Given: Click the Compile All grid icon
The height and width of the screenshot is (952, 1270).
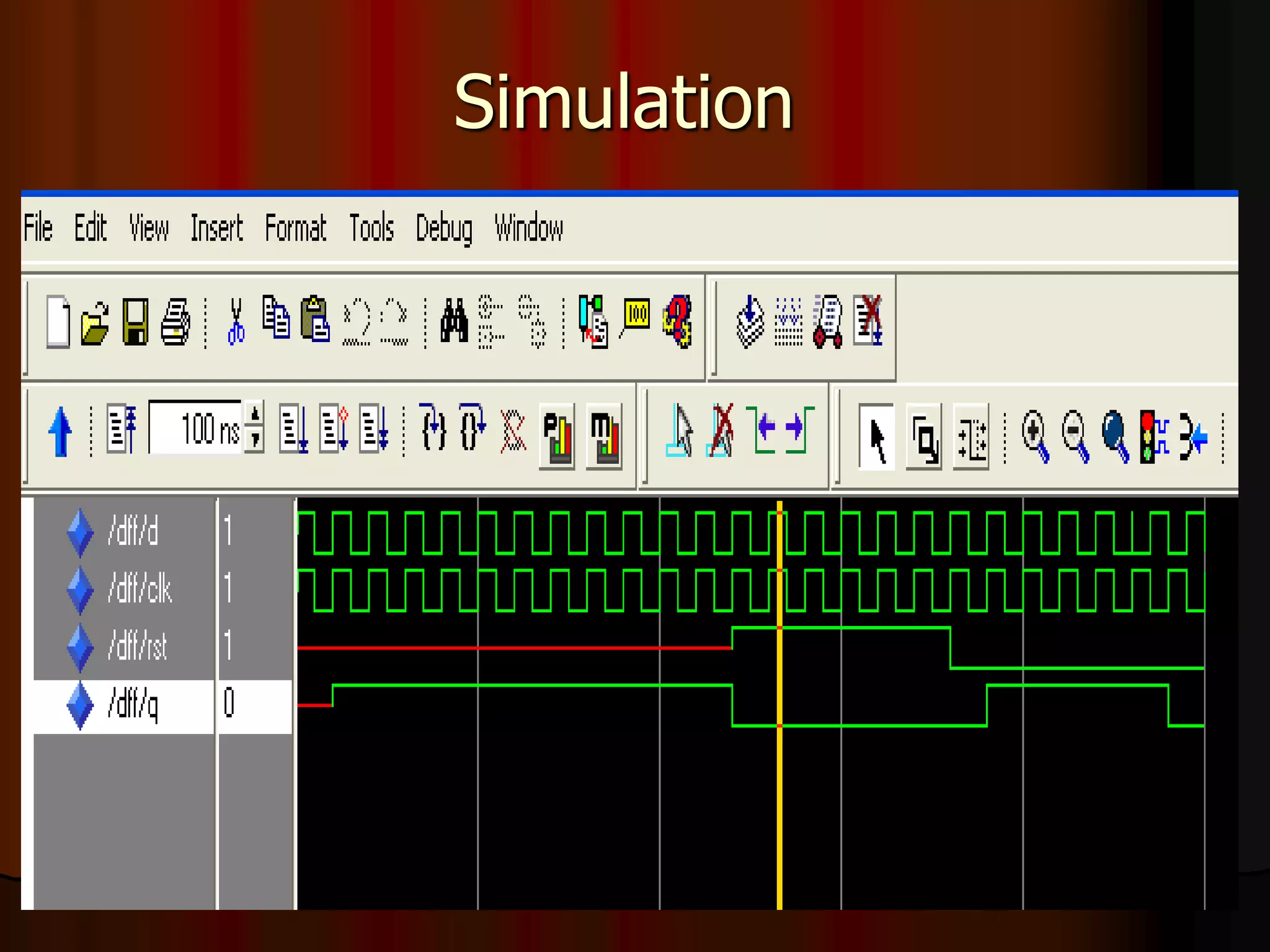Looking at the screenshot, I should (x=789, y=322).
